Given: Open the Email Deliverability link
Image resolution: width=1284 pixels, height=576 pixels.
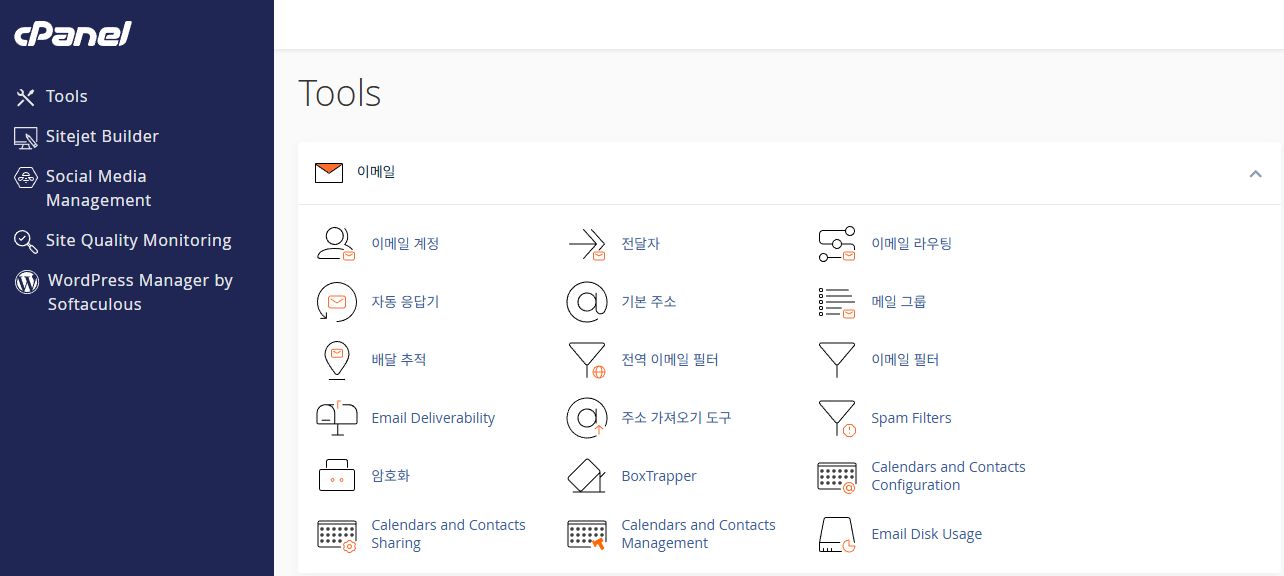Looking at the screenshot, I should coord(433,418).
